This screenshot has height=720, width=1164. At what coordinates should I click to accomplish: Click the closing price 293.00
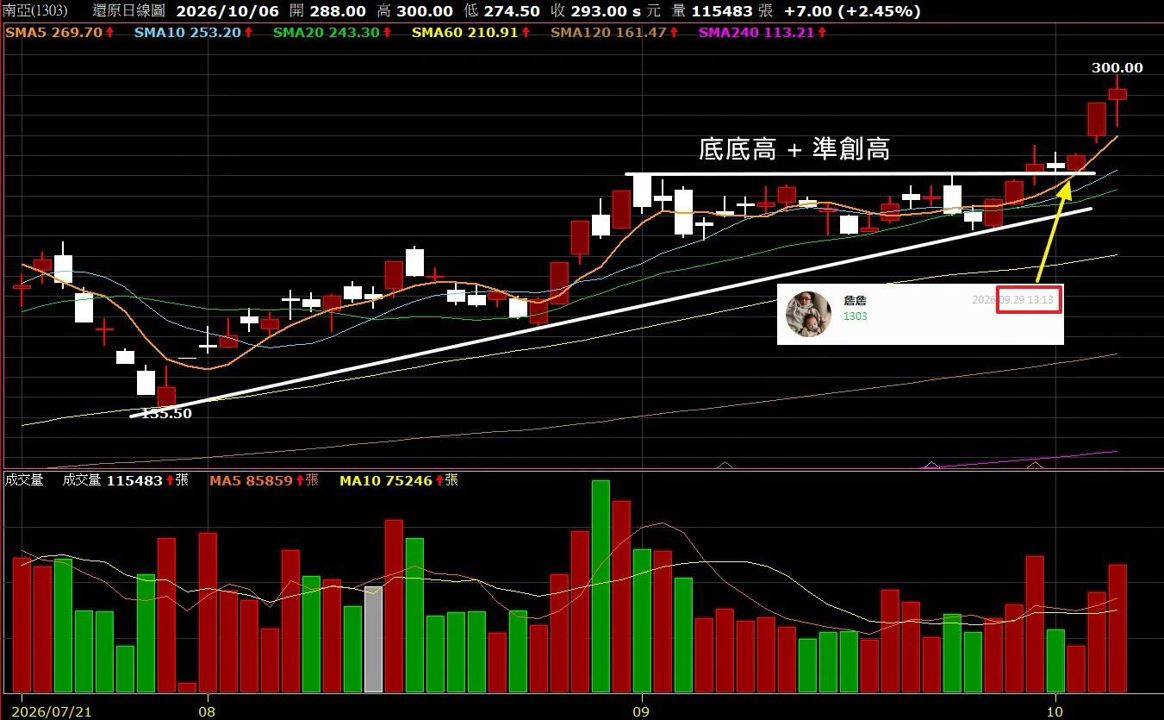pos(598,11)
